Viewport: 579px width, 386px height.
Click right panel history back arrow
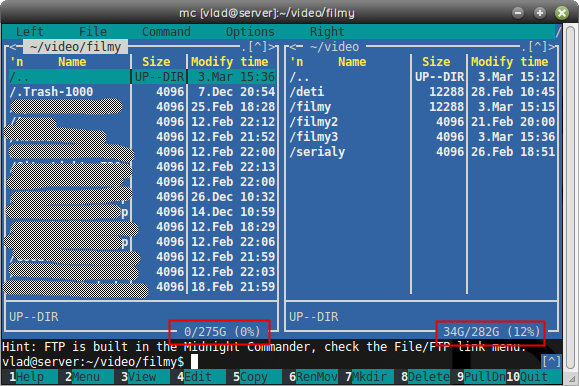pos(292,47)
